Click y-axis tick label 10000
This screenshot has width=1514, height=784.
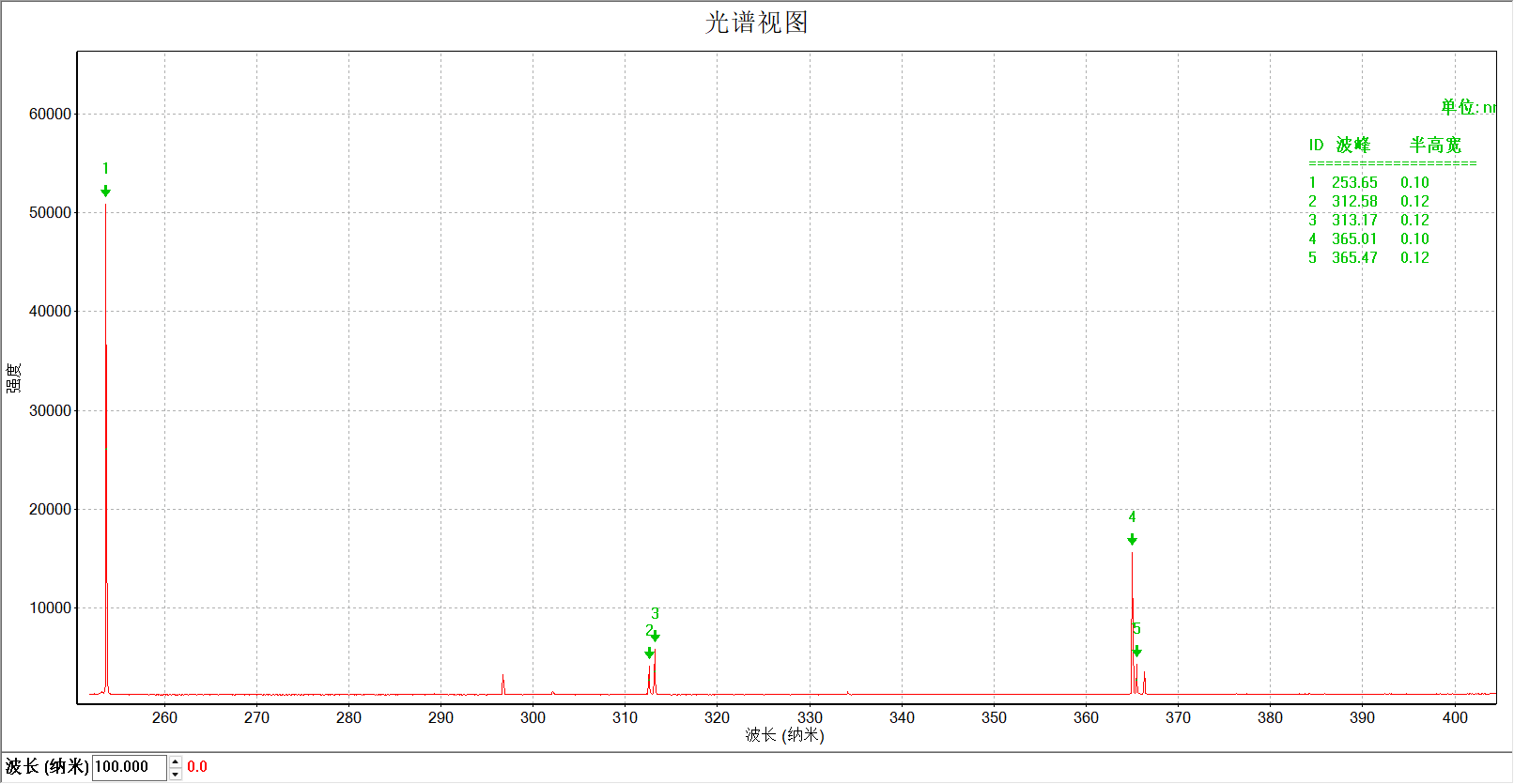[50, 608]
